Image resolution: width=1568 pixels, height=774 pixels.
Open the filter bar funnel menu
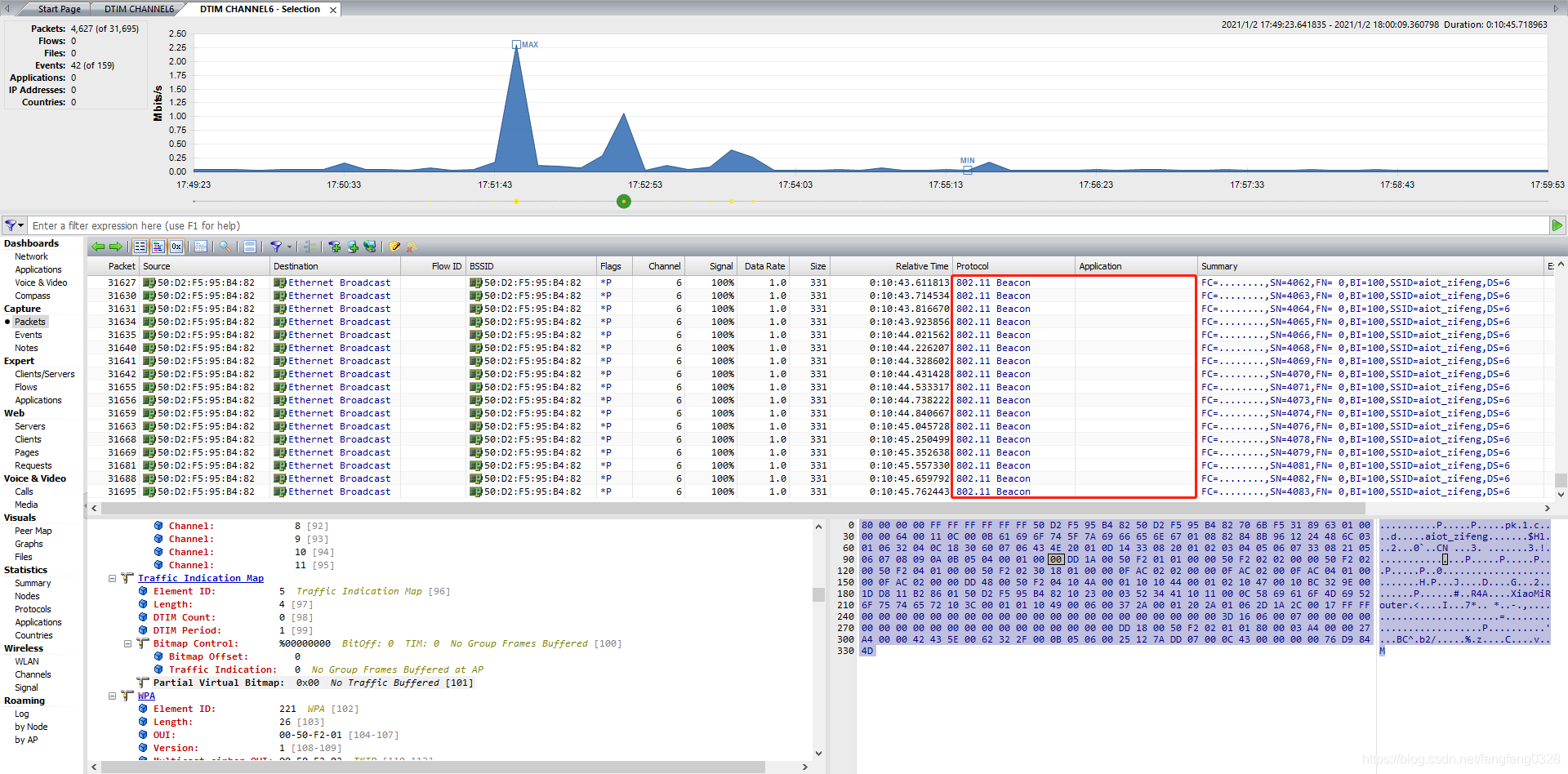[x=14, y=225]
